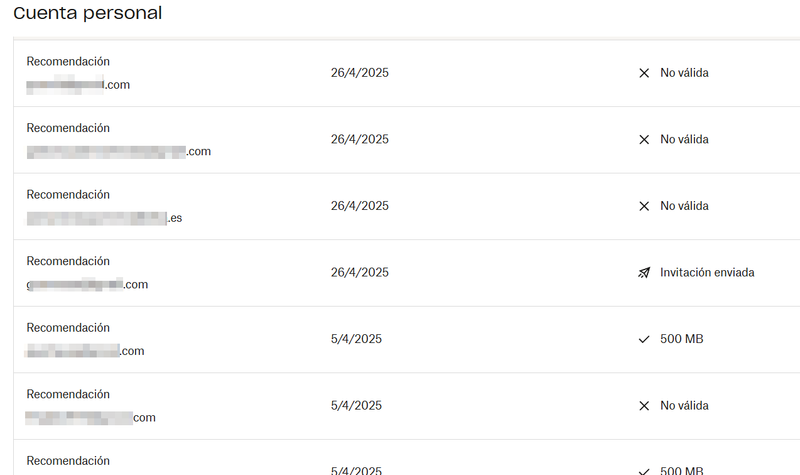The height and width of the screenshot is (475, 800).
Task: Click the paper-plane icon beside "Invitación enviada"
Action: click(644, 272)
